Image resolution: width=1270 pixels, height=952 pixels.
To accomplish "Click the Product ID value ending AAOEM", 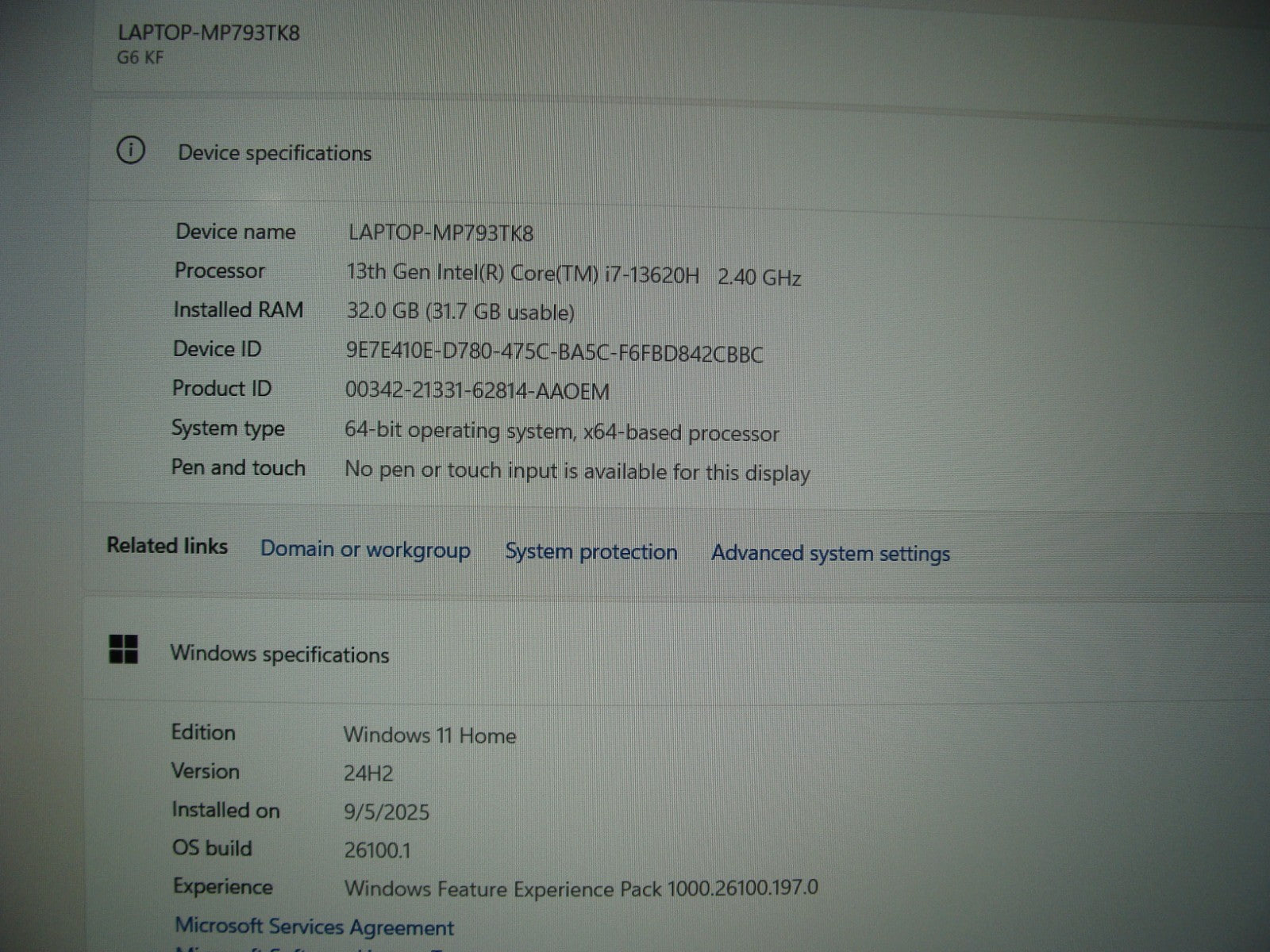I will pyautogui.click(x=477, y=391).
